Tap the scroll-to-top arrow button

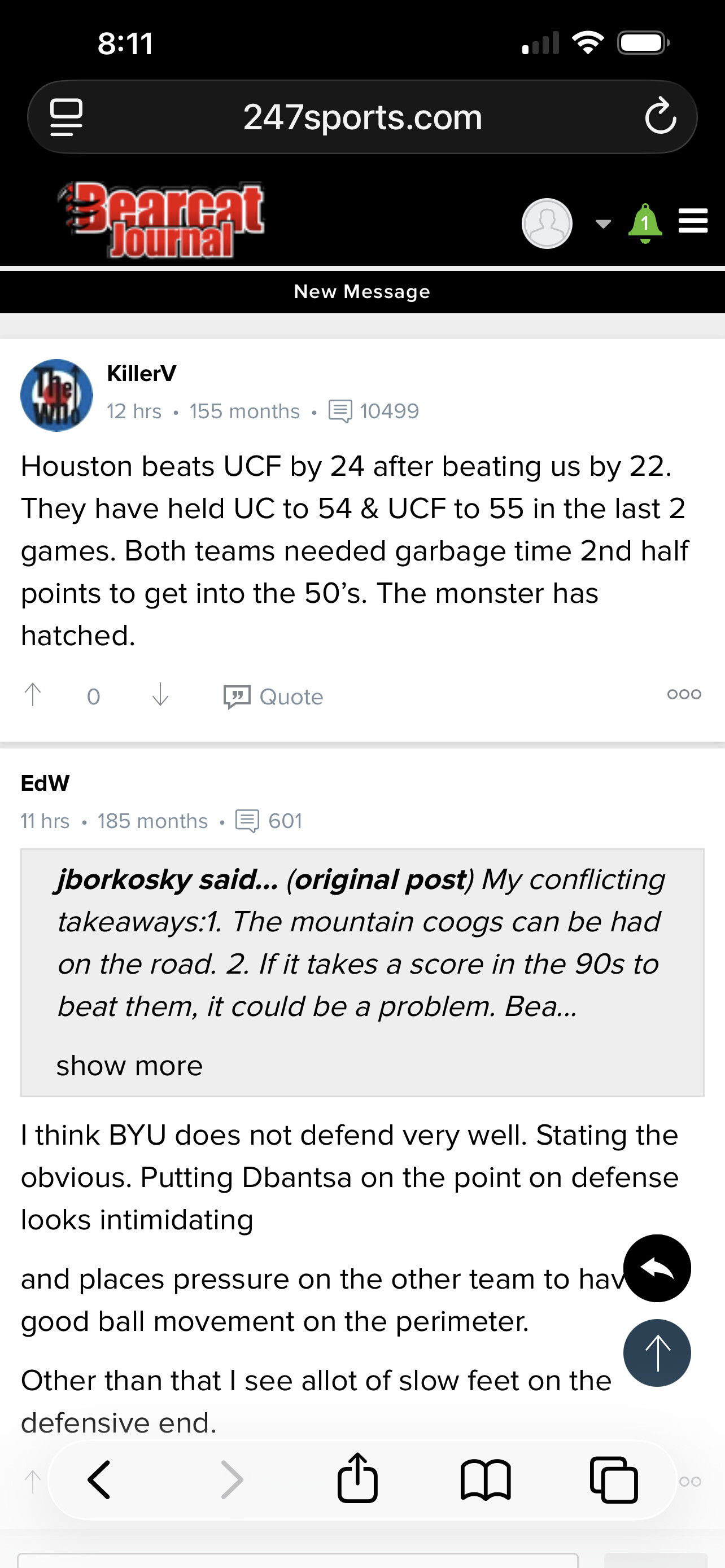point(657,1352)
